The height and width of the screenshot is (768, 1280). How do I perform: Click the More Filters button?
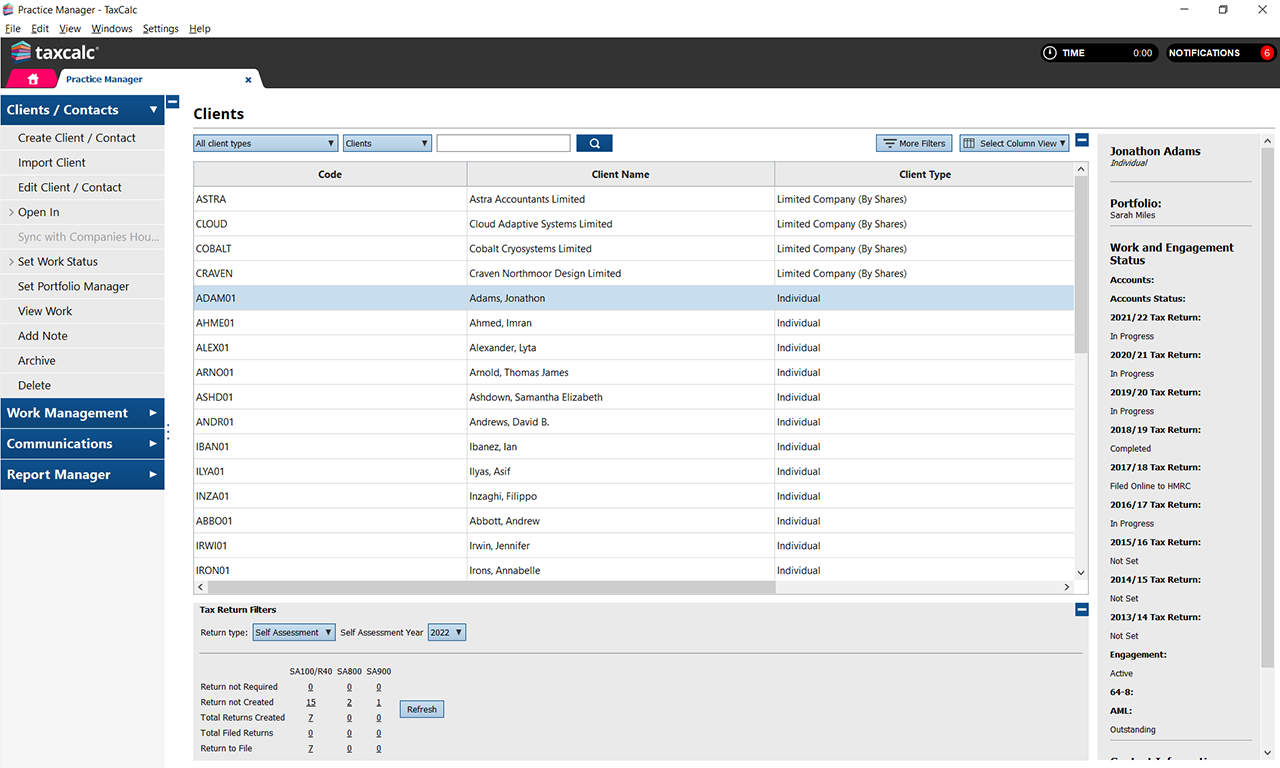pyautogui.click(x=913, y=144)
